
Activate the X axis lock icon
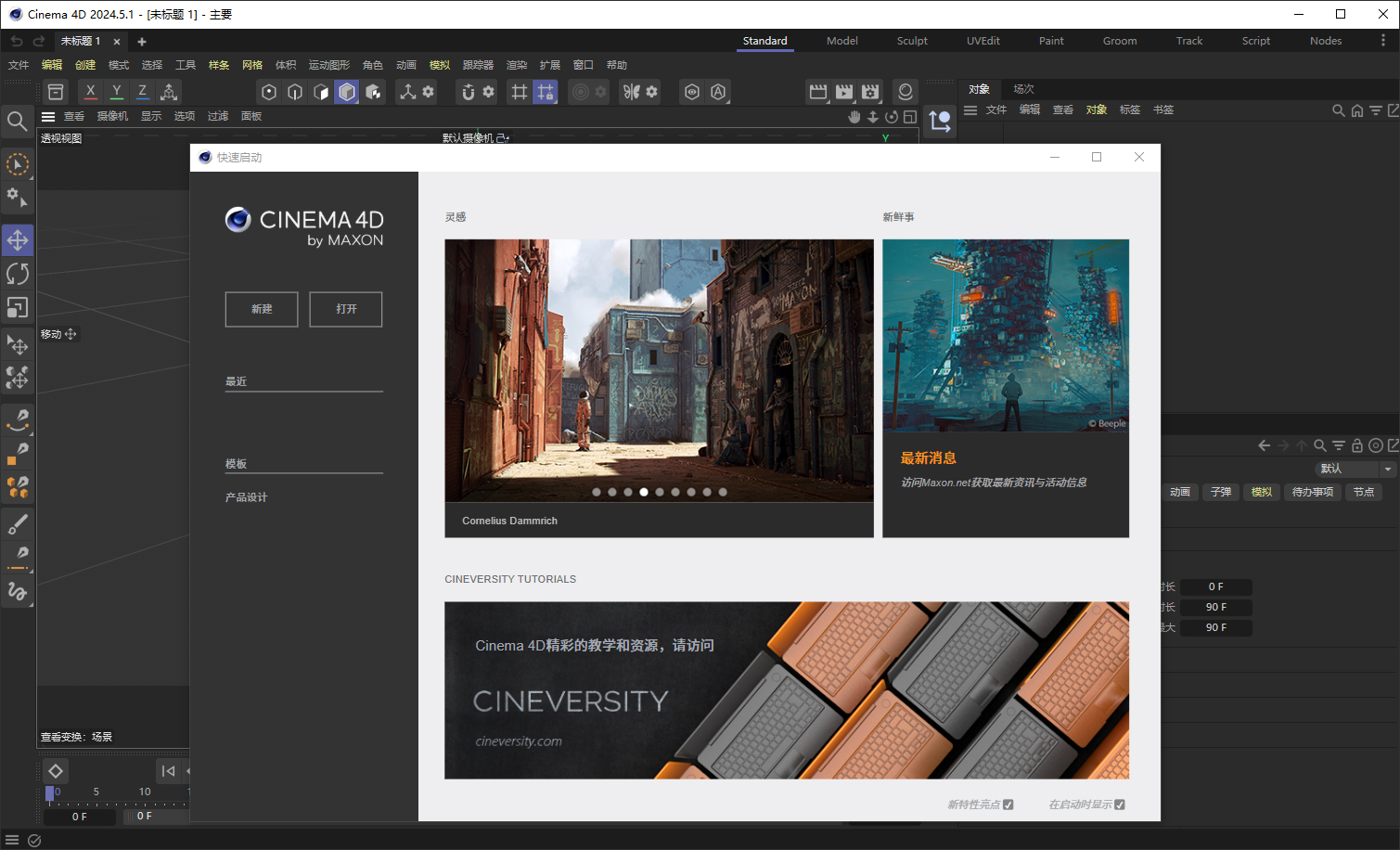click(90, 91)
